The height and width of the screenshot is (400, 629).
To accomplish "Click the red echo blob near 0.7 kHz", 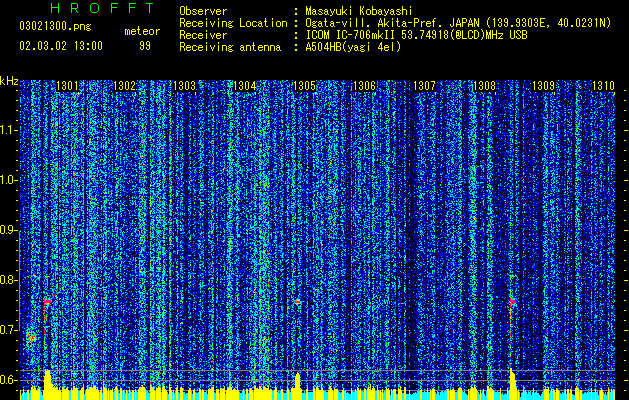I will (x=31, y=338).
